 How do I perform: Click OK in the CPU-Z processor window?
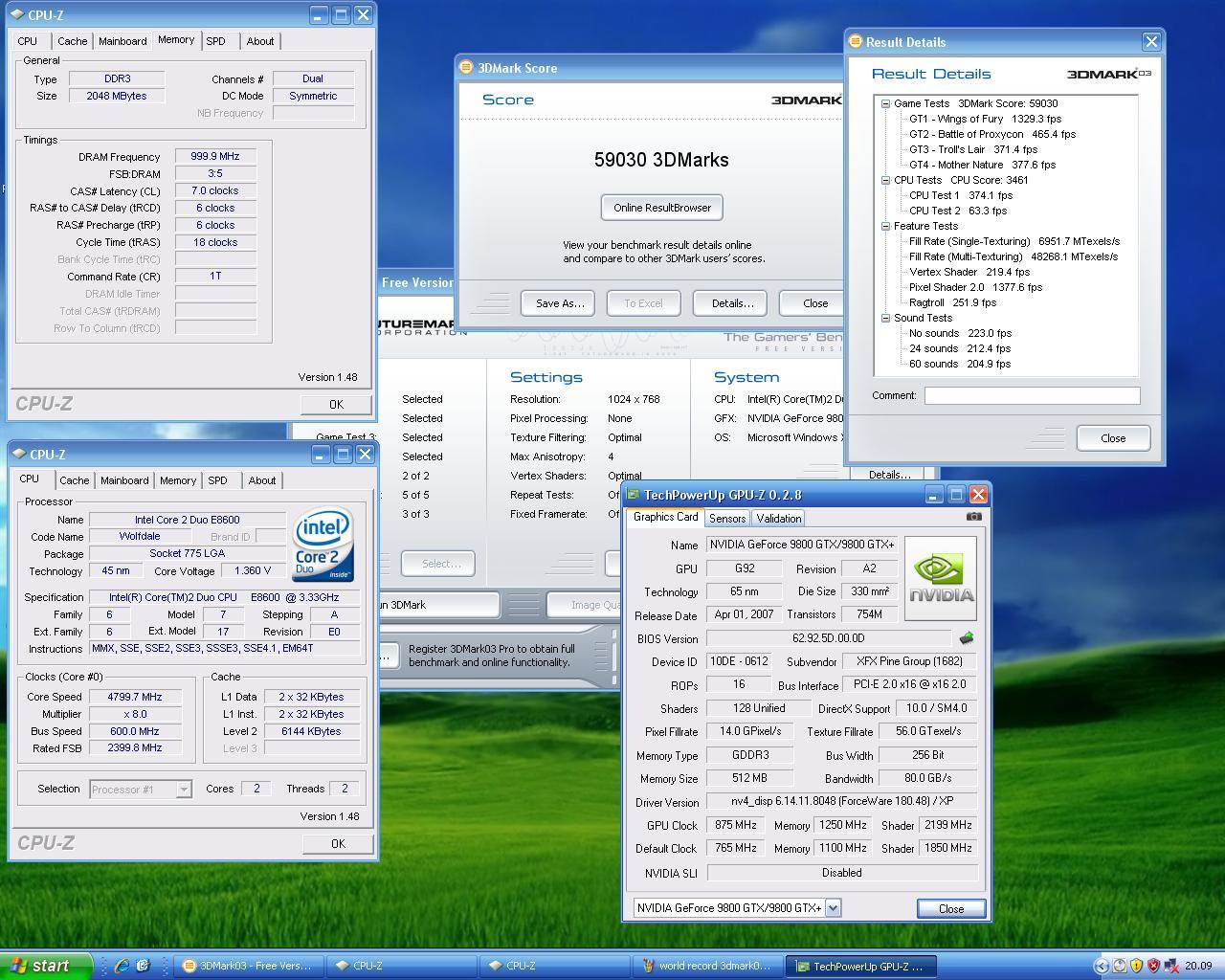click(x=338, y=843)
